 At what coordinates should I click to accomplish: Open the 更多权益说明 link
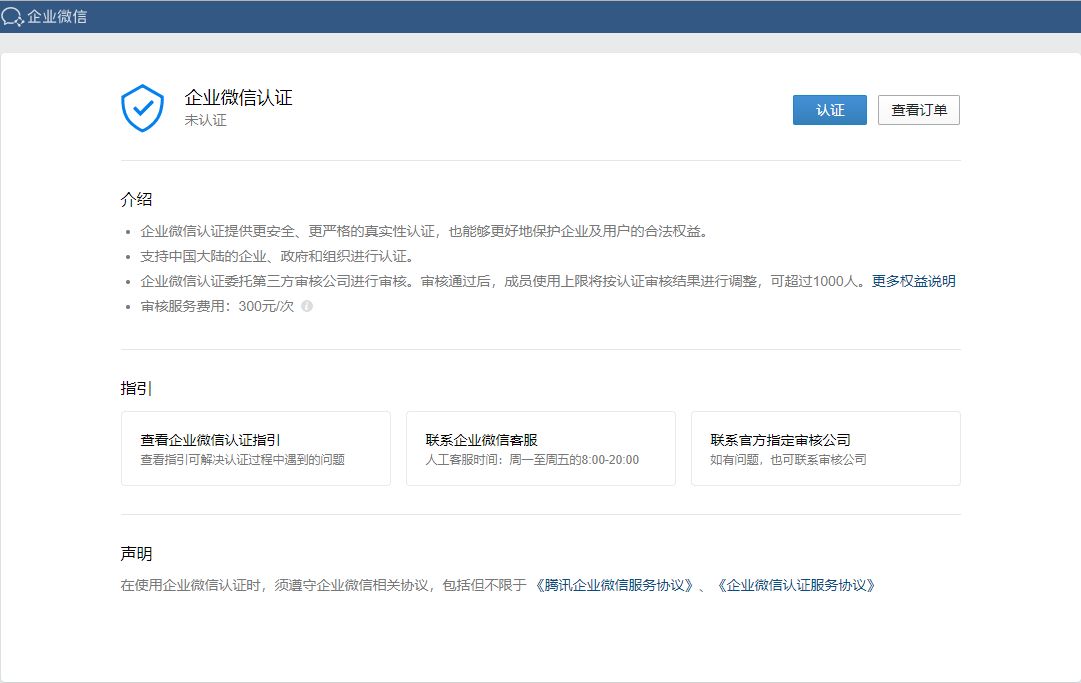pos(915,280)
